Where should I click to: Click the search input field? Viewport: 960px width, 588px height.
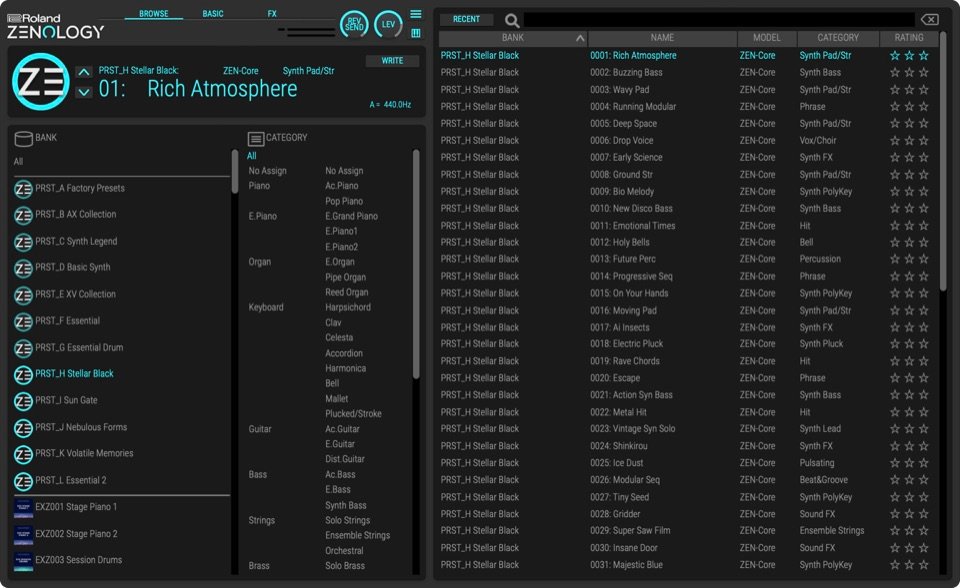pyautogui.click(x=719, y=20)
